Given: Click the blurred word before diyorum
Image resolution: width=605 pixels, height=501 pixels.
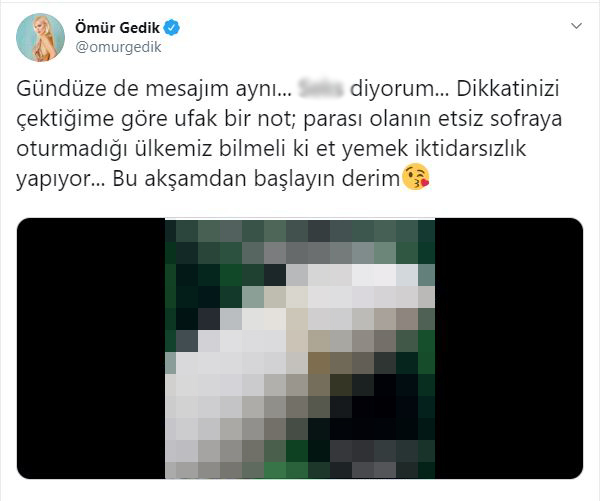Looking at the screenshot, I should [321, 88].
